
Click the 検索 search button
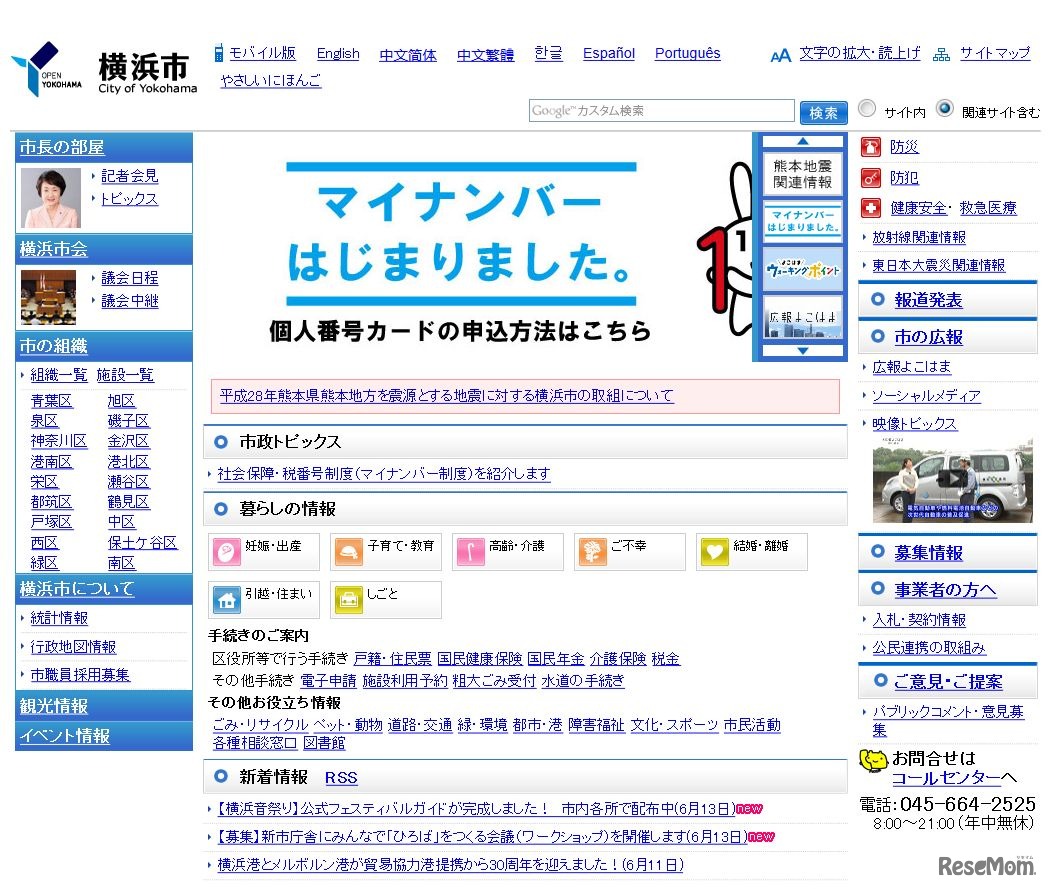[824, 112]
